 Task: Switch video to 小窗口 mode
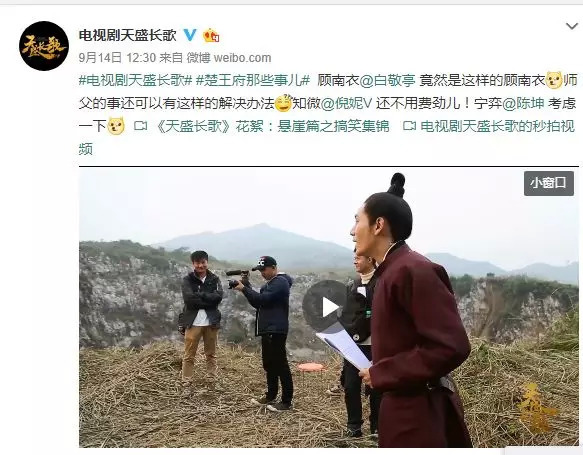coord(549,183)
